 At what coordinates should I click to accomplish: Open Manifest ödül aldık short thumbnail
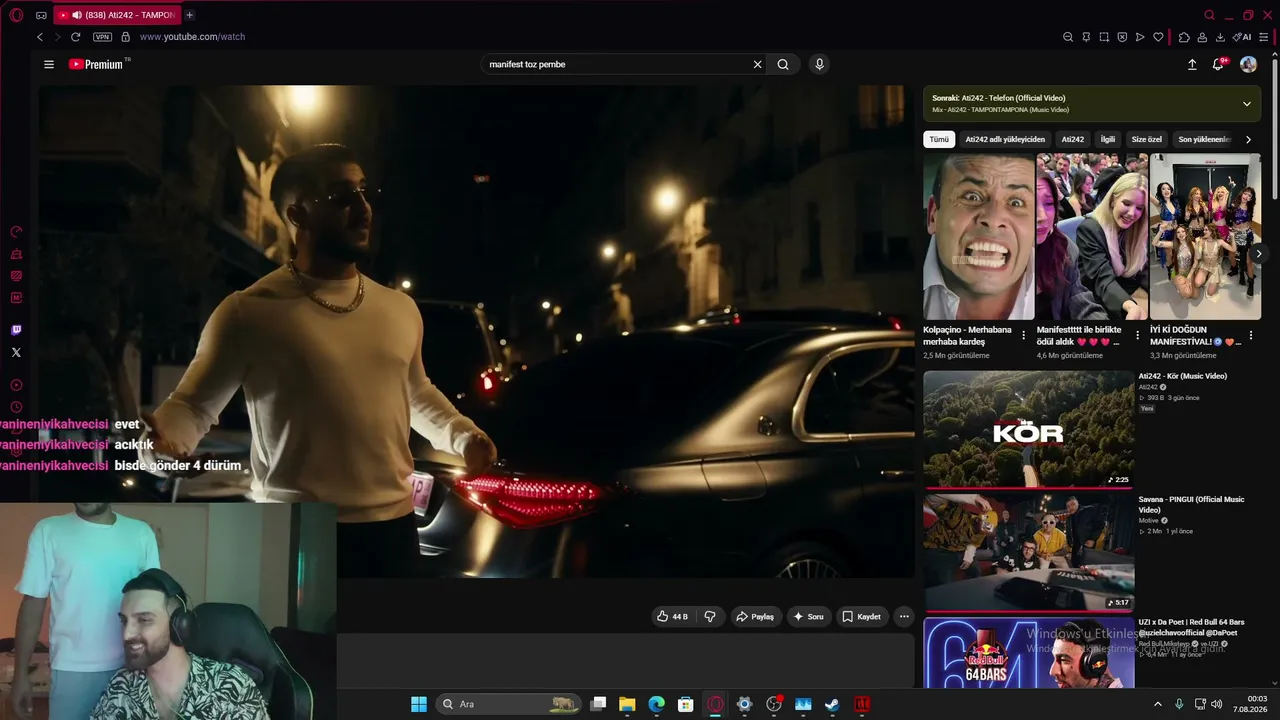coord(1092,236)
